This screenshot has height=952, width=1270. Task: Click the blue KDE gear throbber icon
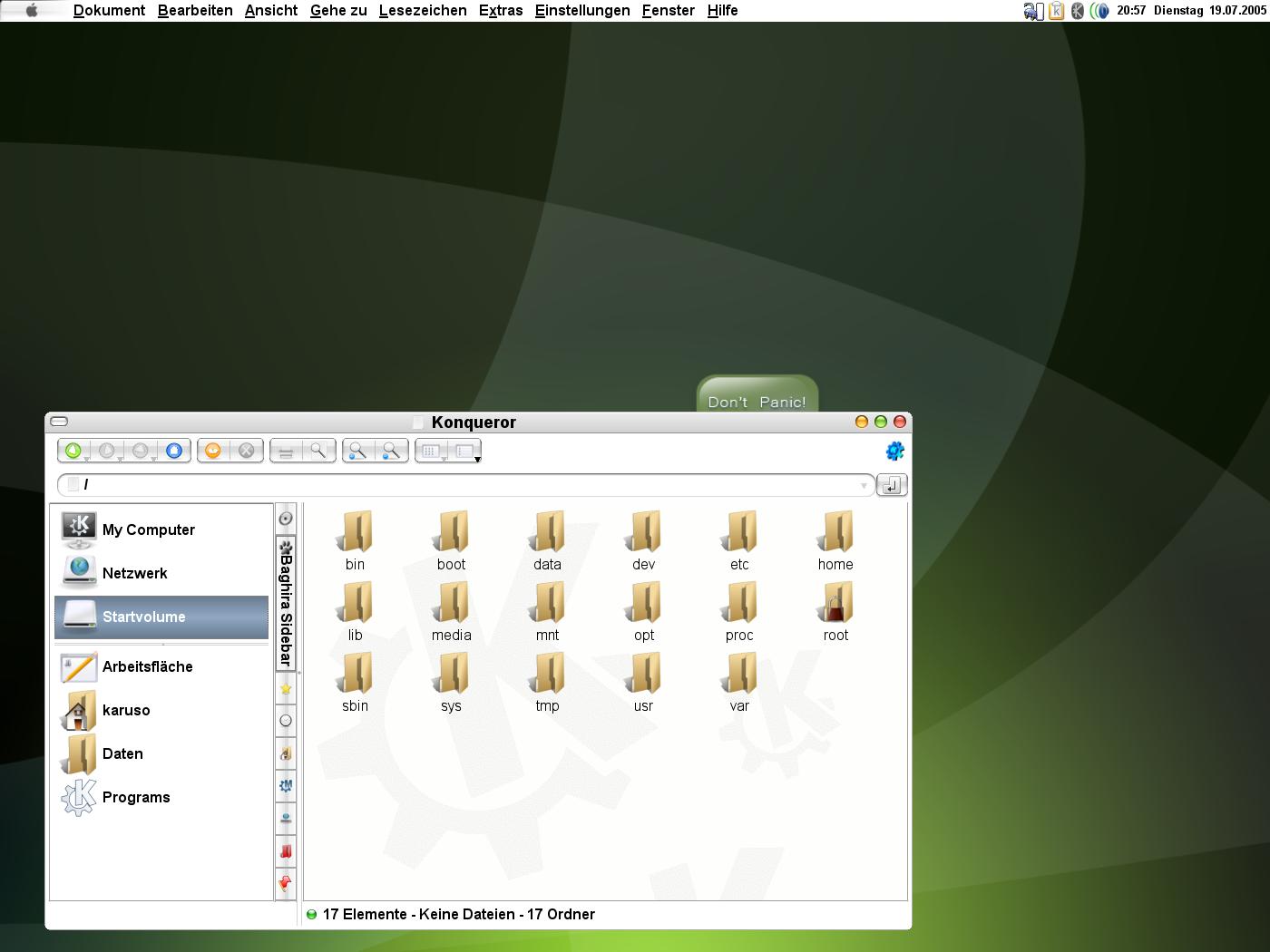[x=894, y=451]
